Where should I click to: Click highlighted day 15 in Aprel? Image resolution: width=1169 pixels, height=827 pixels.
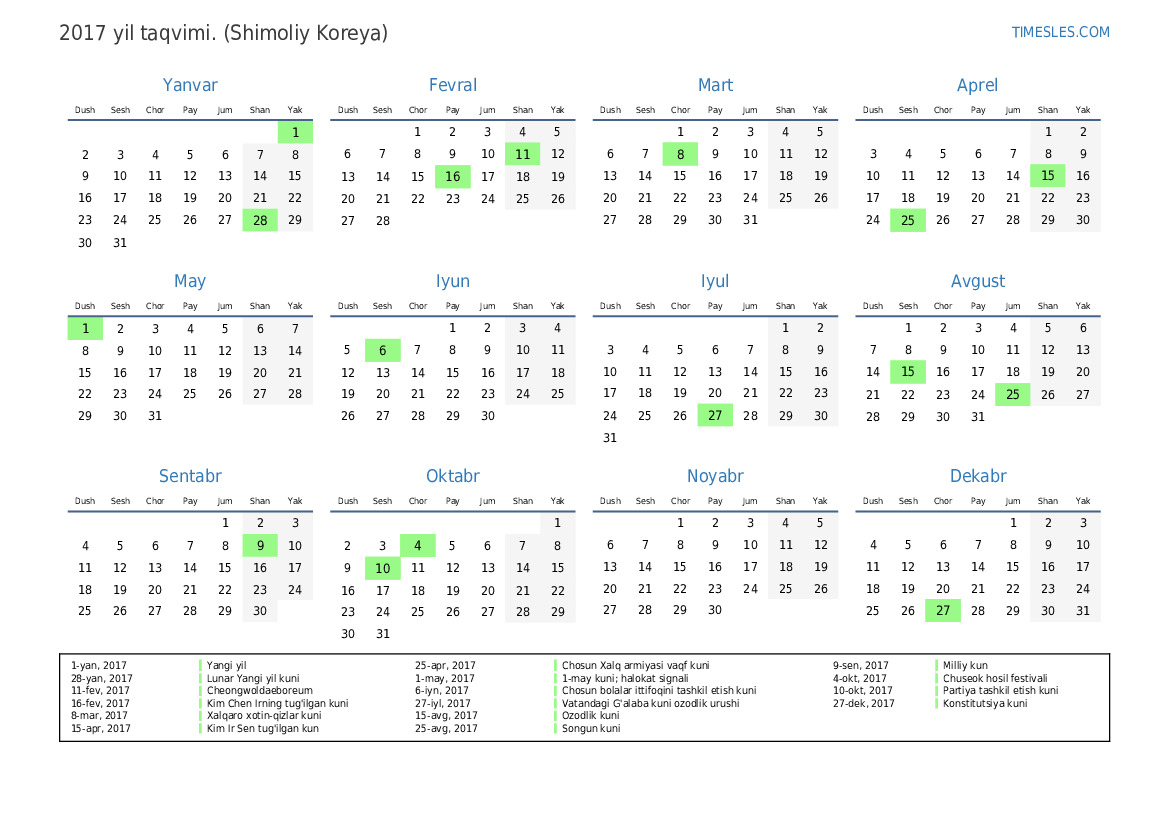click(1047, 176)
